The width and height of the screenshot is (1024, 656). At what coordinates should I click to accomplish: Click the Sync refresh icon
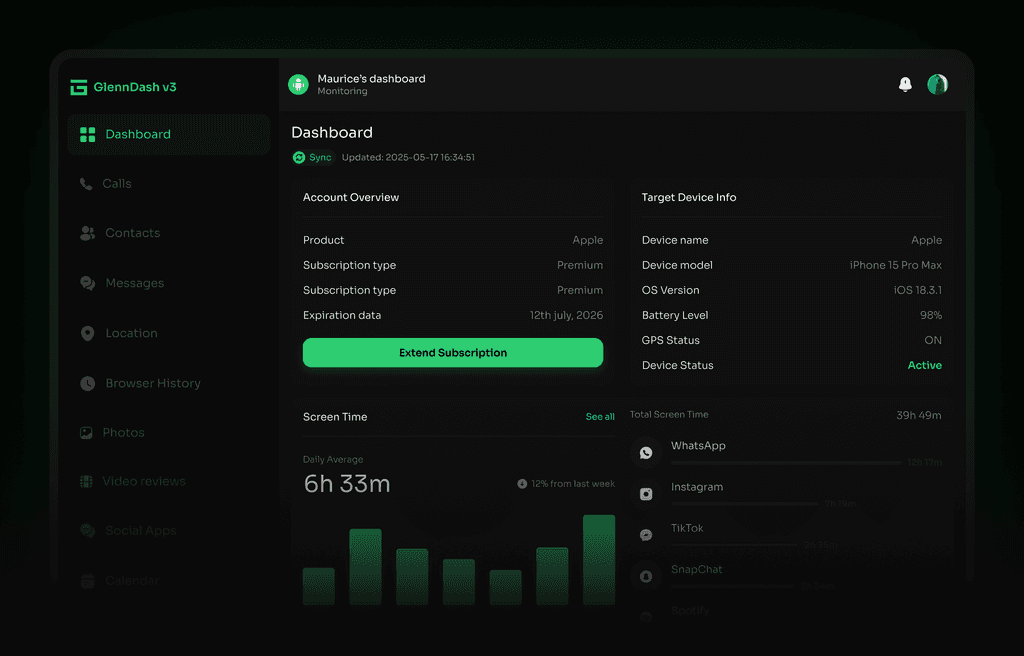click(299, 157)
